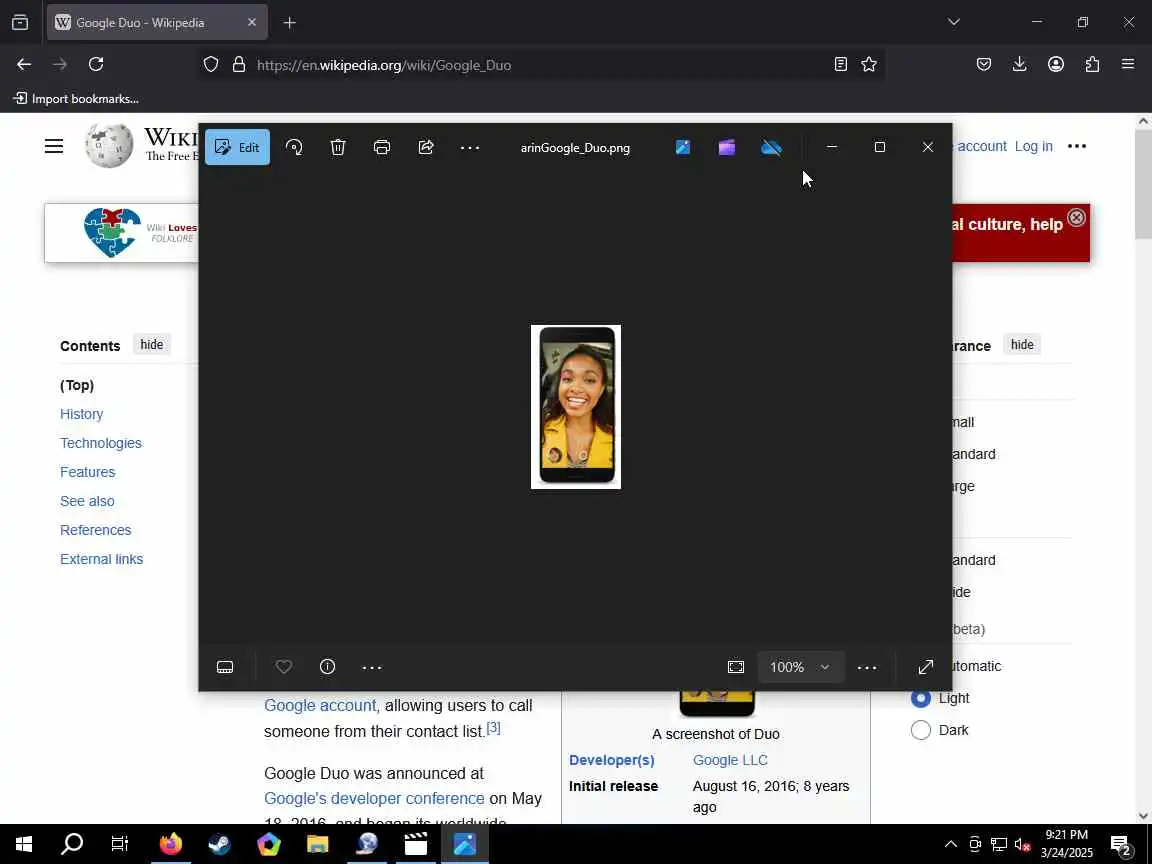Fit the photo to the window
This screenshot has width=1152, height=864.
(735, 667)
